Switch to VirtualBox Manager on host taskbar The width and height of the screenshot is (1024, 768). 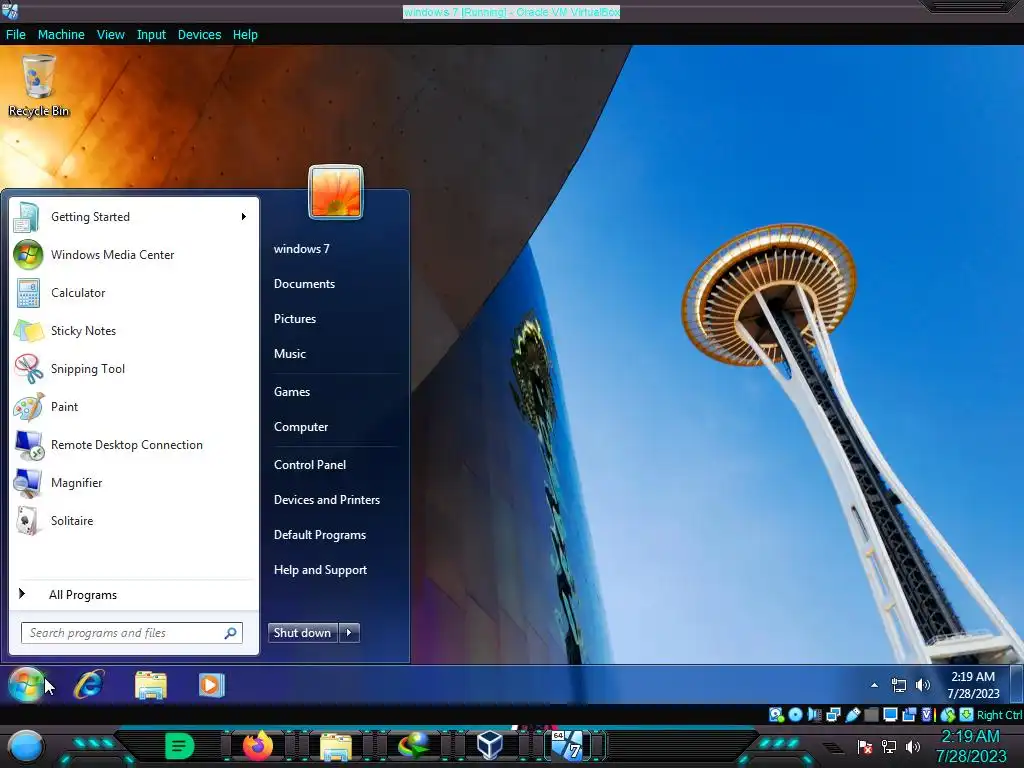coord(490,746)
